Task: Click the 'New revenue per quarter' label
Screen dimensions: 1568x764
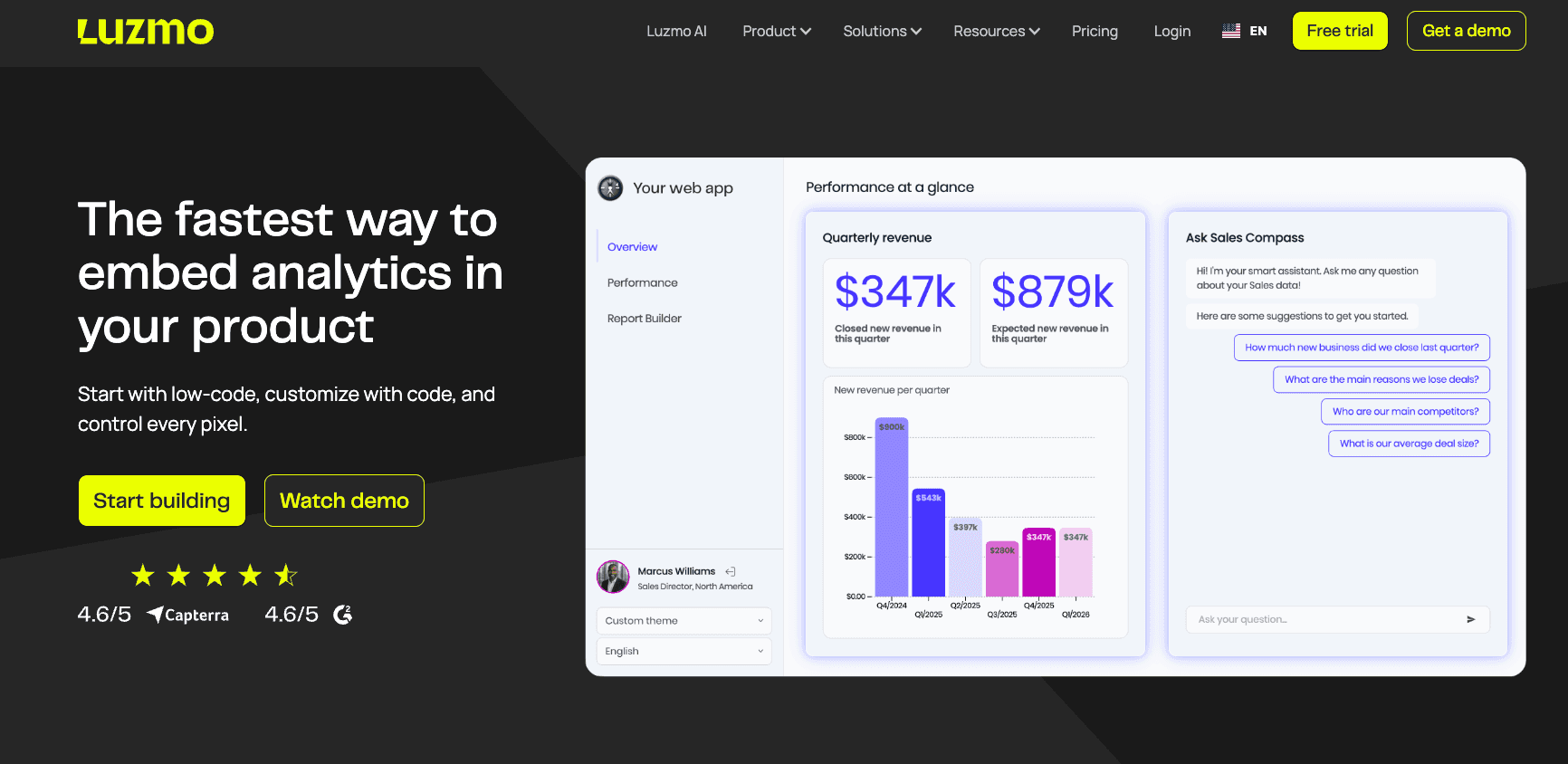Action: pos(892,390)
